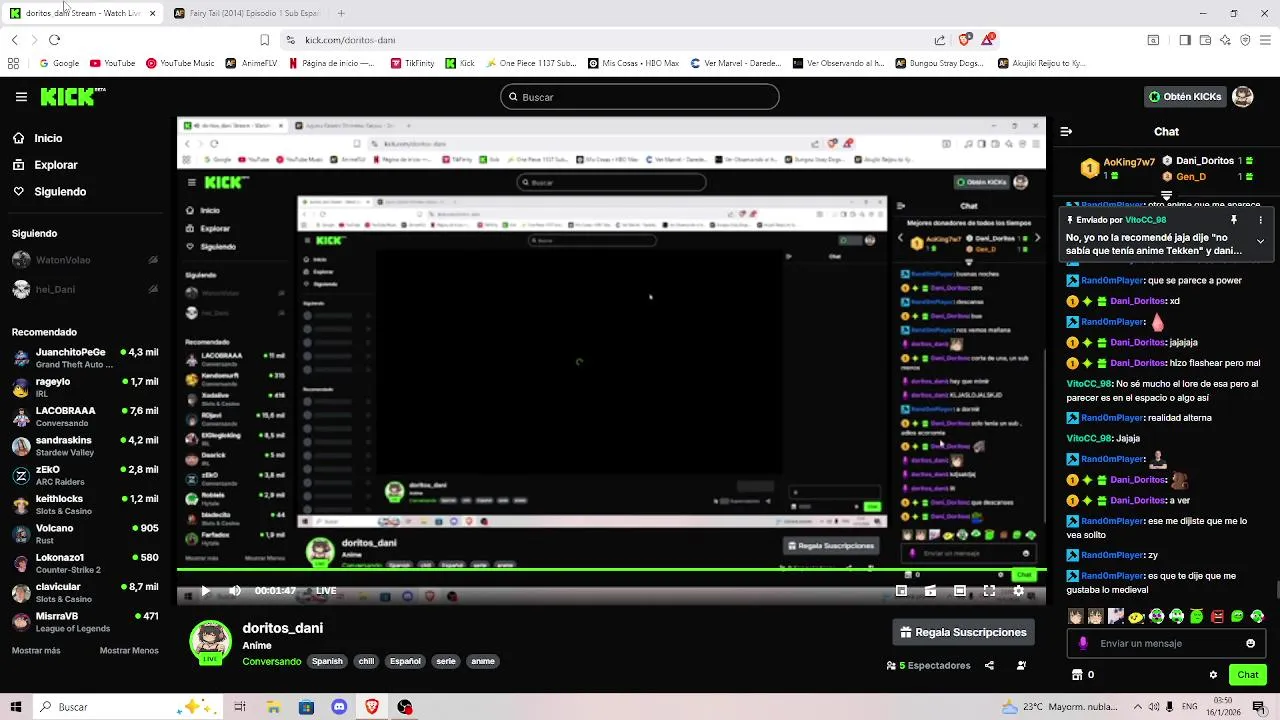Expand the top donors leaderboard arrow
Viewport: 1280px width, 720px height.
click(x=1166, y=196)
